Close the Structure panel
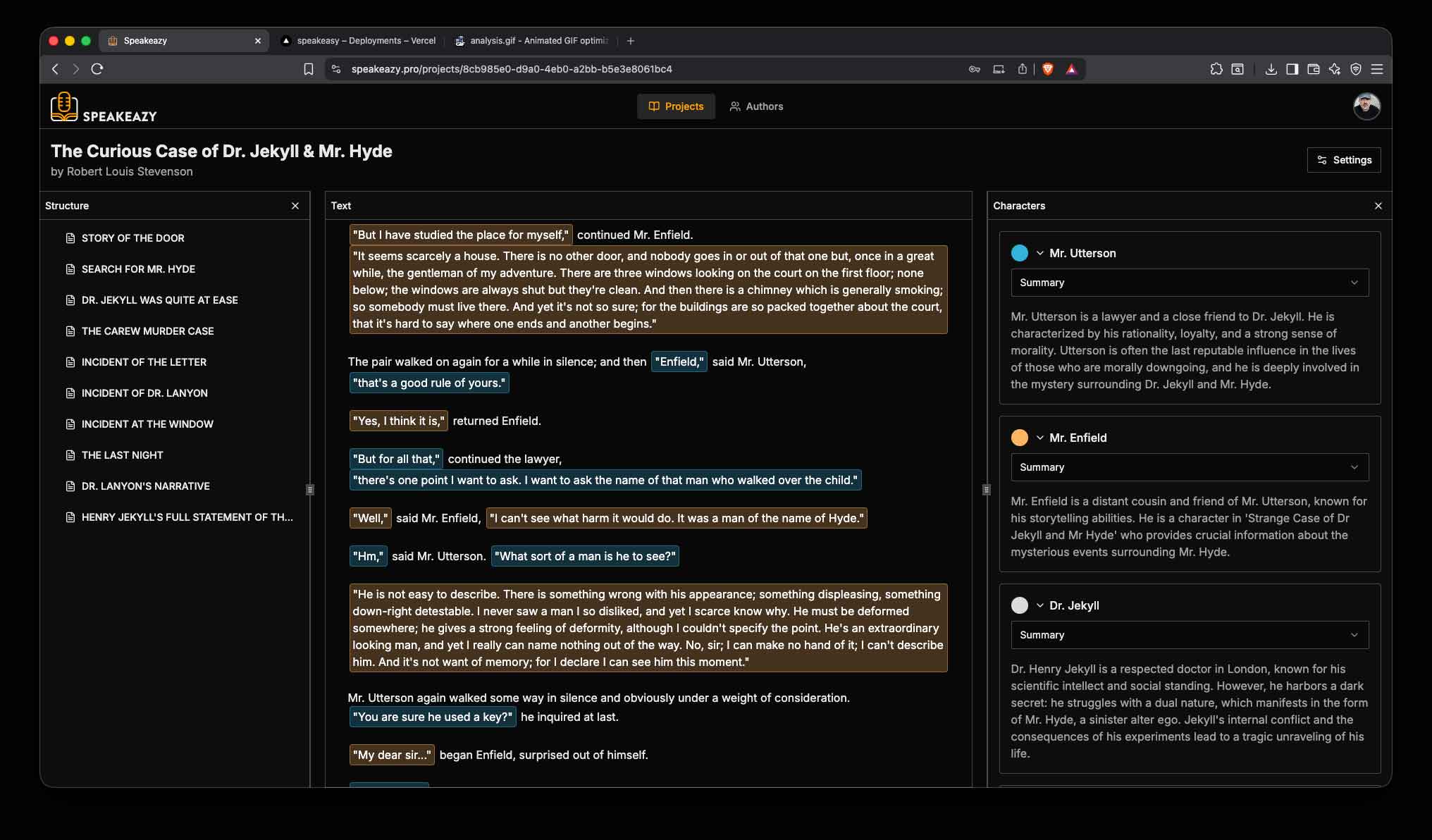This screenshot has width=1432, height=840. (295, 206)
